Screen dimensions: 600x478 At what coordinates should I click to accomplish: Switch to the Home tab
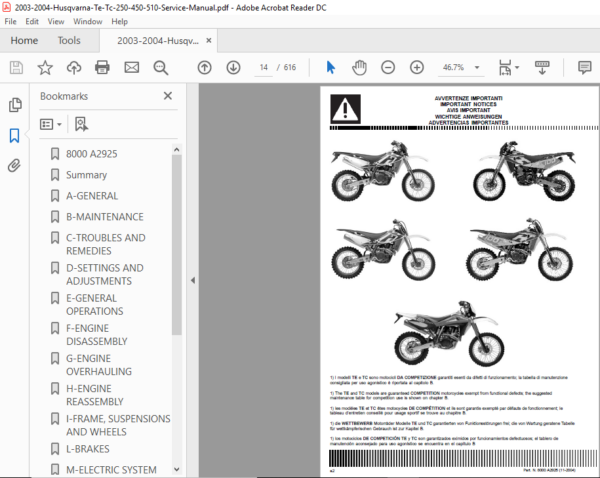click(x=24, y=41)
